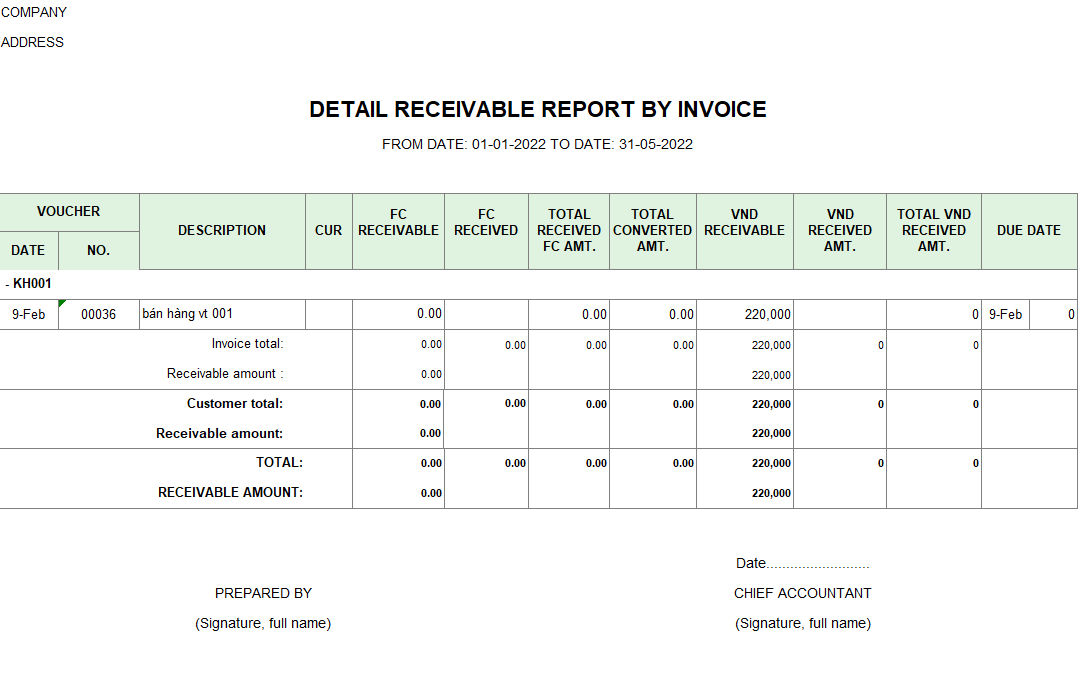Click the uppercase "RECEIVABLE AMOUNT:" label
Screen dimensions: 1092x693
pos(231,493)
